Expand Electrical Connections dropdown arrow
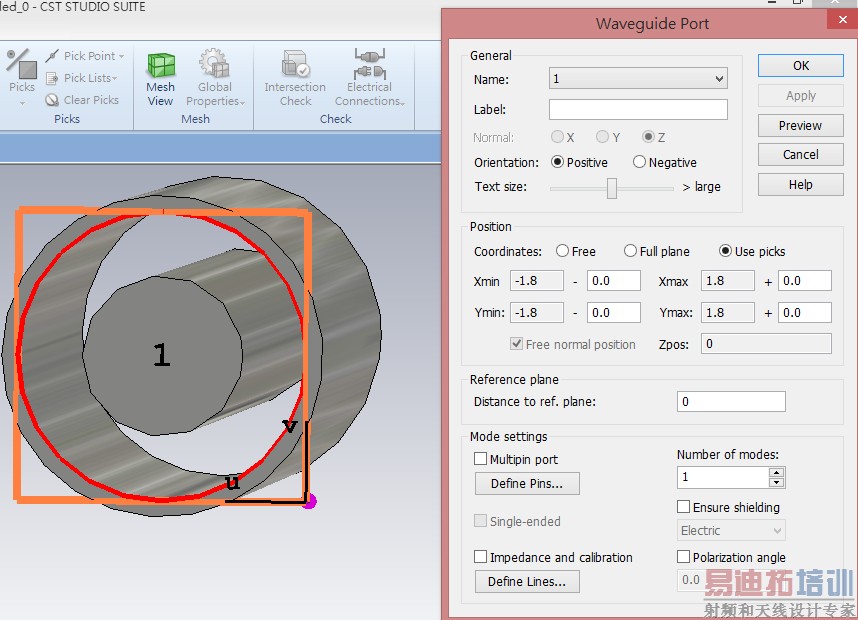Image resolution: width=858 pixels, height=620 pixels. (x=402, y=102)
